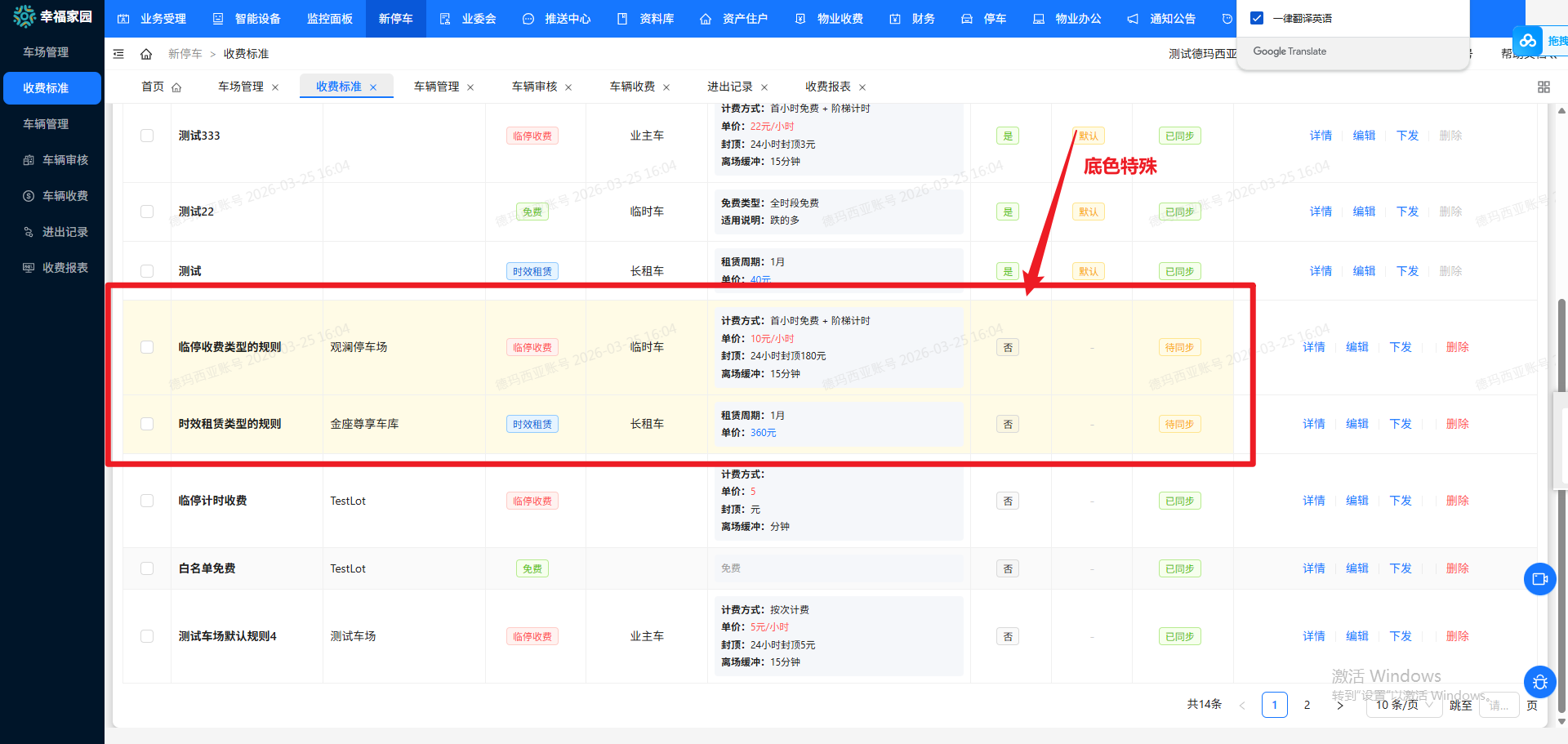Open 财务 top navigation menu
The height and width of the screenshot is (744, 1568).
click(913, 19)
